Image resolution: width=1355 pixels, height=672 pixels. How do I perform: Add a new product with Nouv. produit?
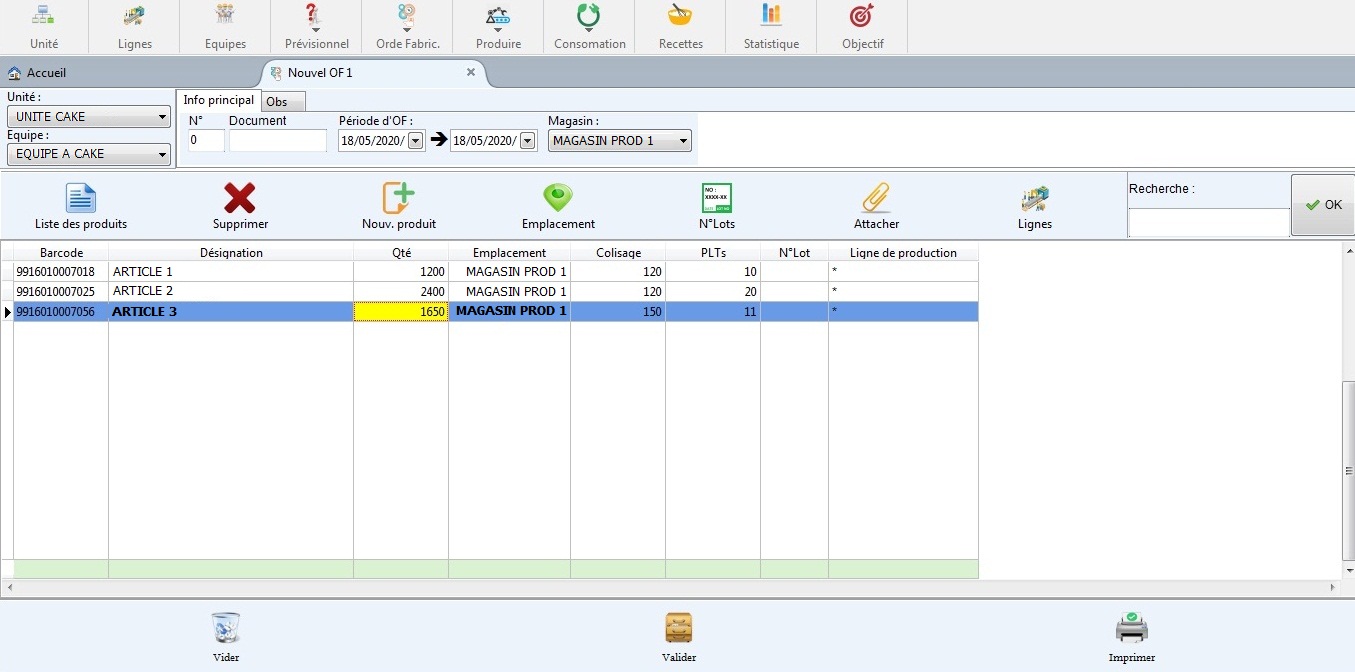tap(398, 199)
